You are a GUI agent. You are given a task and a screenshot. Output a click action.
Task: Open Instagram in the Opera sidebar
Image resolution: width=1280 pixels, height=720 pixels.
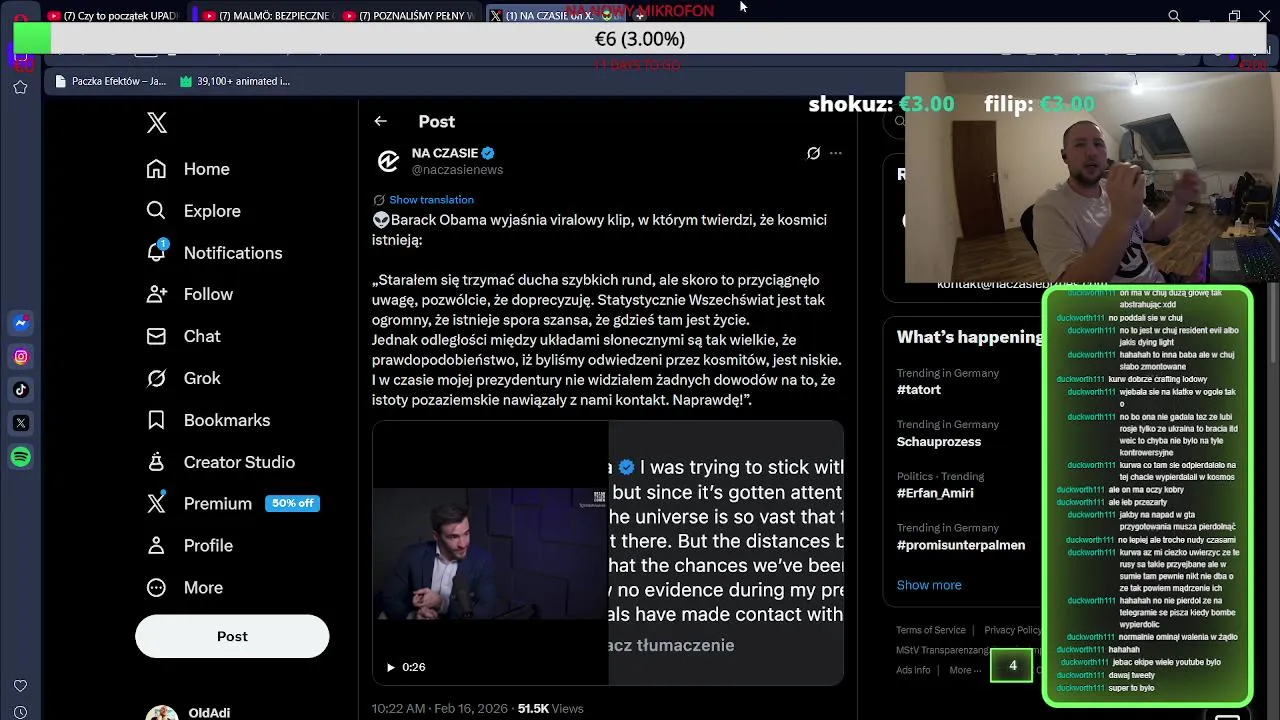click(x=21, y=357)
